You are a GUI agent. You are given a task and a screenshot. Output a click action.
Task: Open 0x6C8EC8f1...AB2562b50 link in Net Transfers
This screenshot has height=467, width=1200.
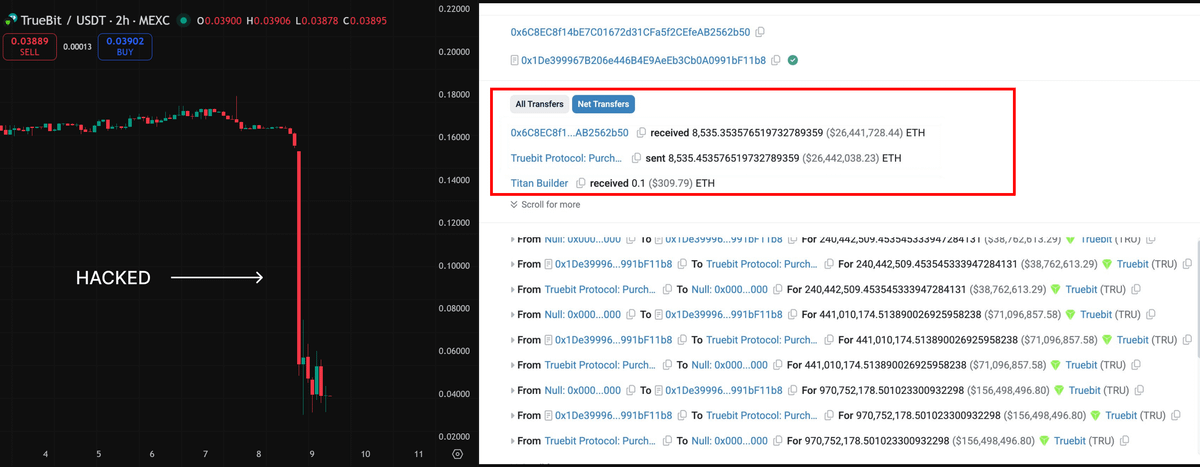coord(570,132)
